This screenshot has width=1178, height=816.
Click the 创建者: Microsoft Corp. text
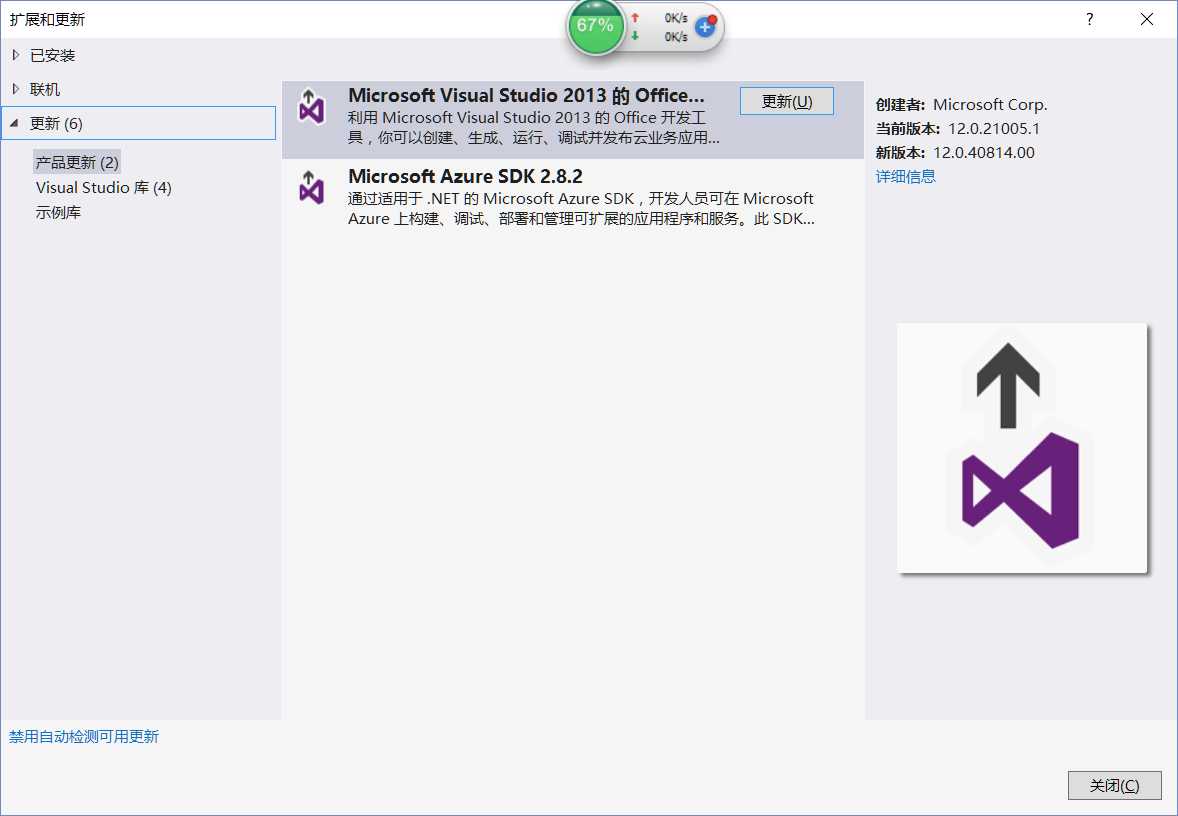962,105
